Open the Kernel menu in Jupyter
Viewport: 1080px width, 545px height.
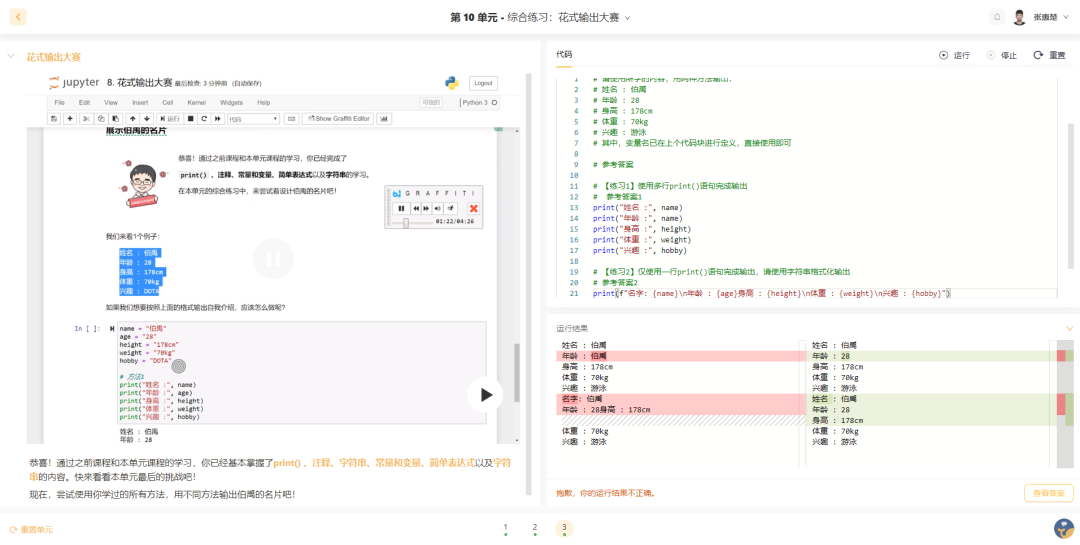pyautogui.click(x=196, y=103)
